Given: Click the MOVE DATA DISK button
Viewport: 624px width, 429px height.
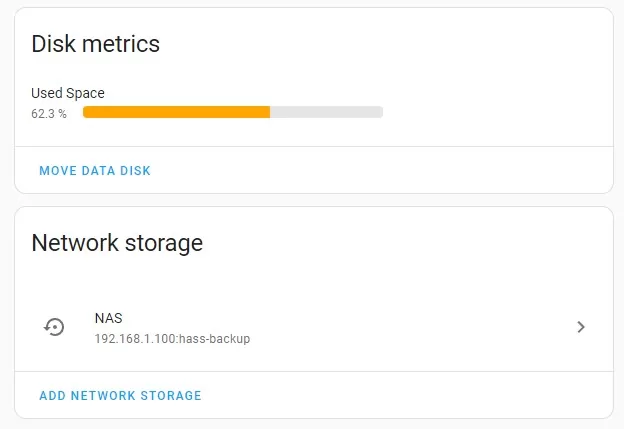Looking at the screenshot, I should click(95, 171).
